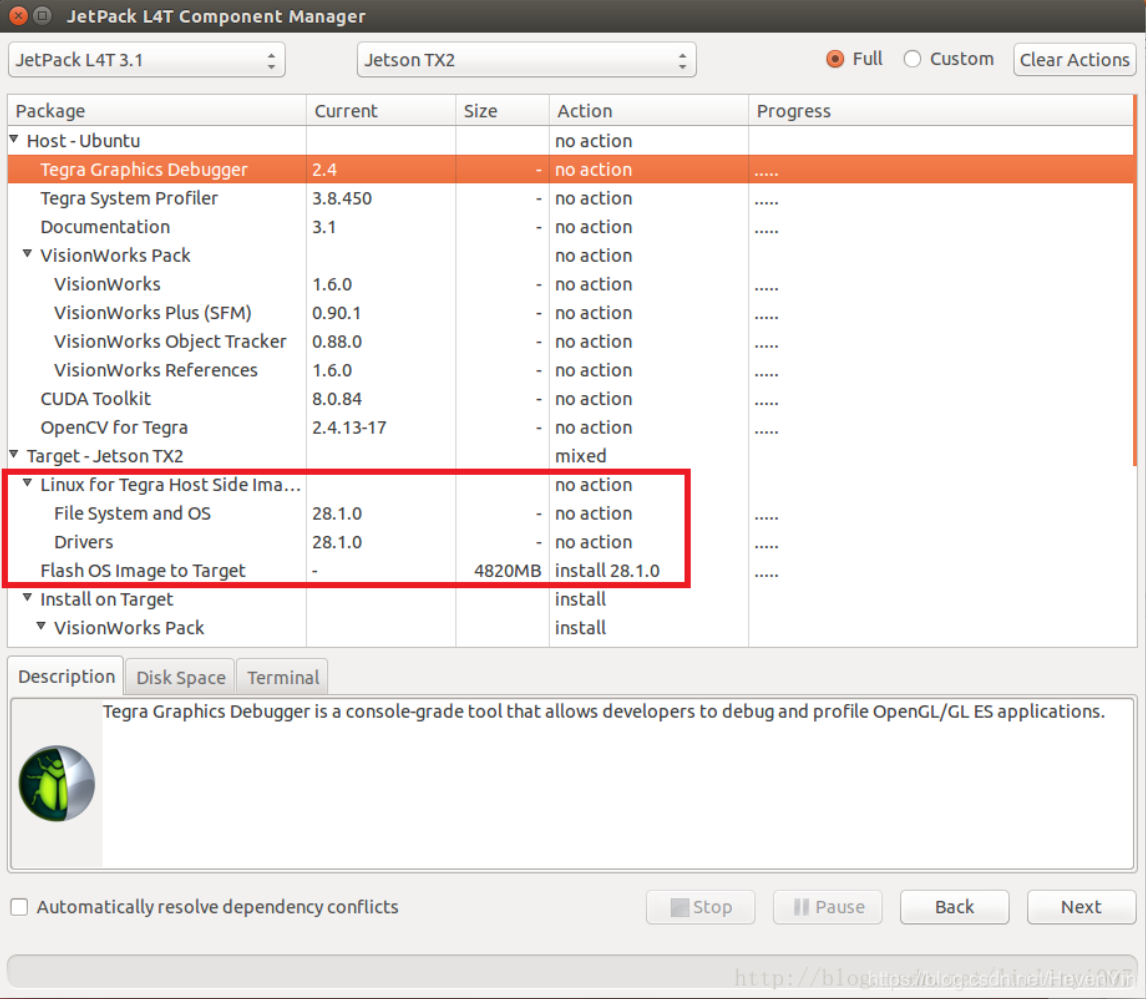Select the Tegra System Profiler row

click(x=570, y=198)
